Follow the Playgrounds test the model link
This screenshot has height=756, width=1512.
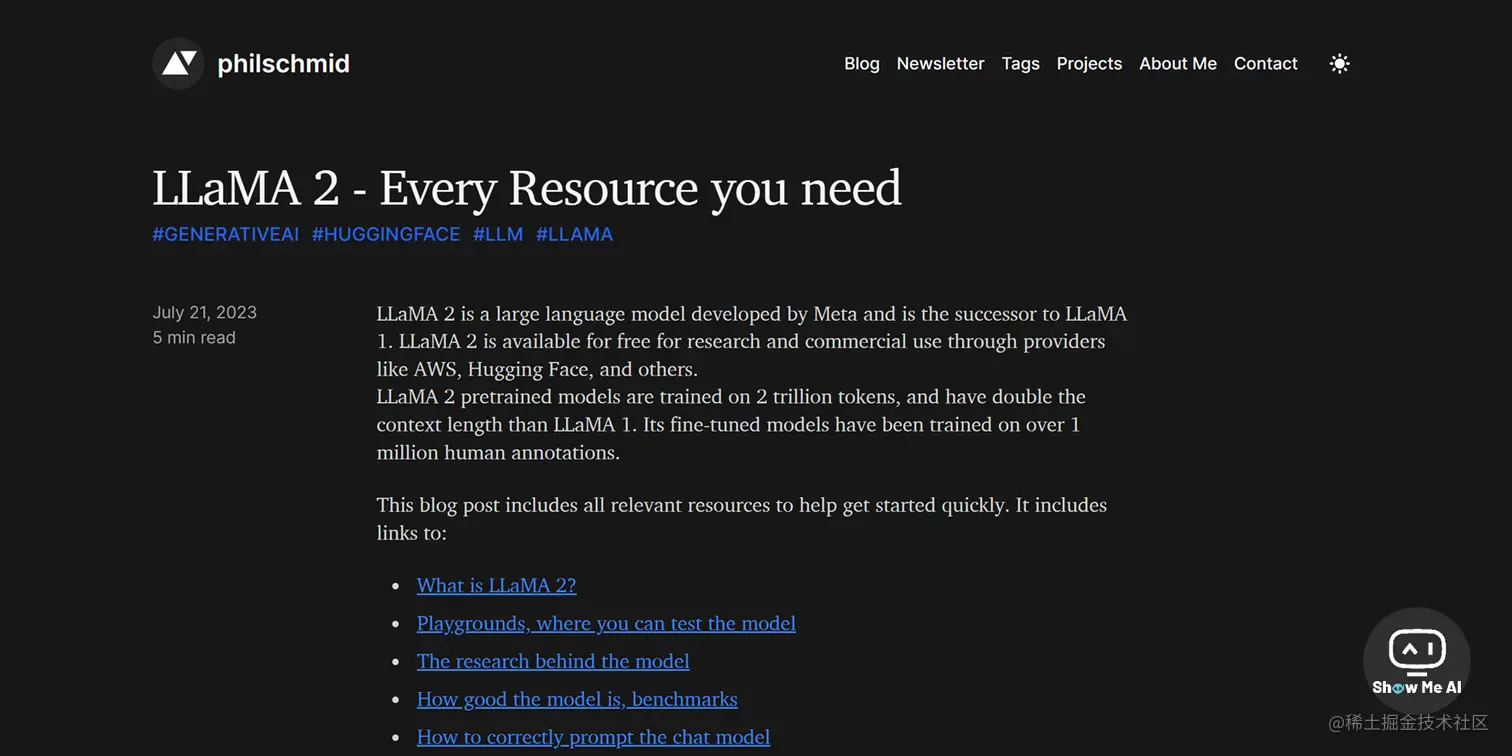[x=606, y=623]
